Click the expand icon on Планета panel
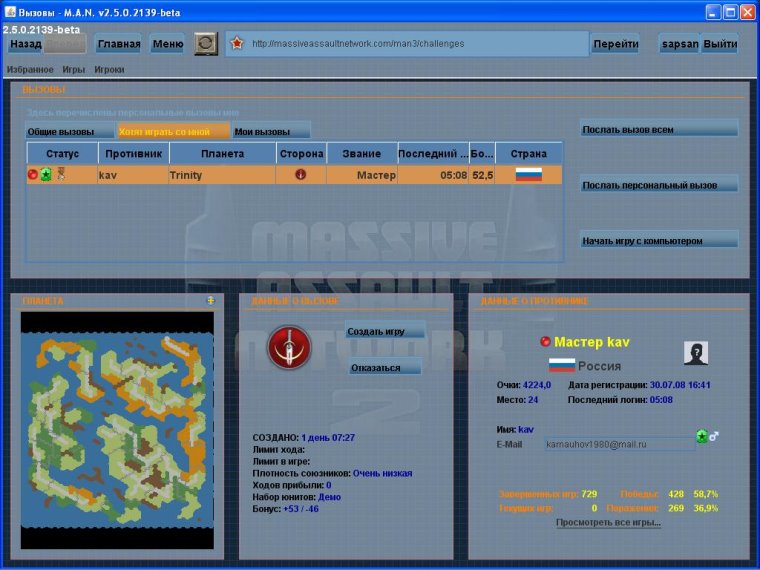Screen dimensions: 760x570 [x=211, y=301]
